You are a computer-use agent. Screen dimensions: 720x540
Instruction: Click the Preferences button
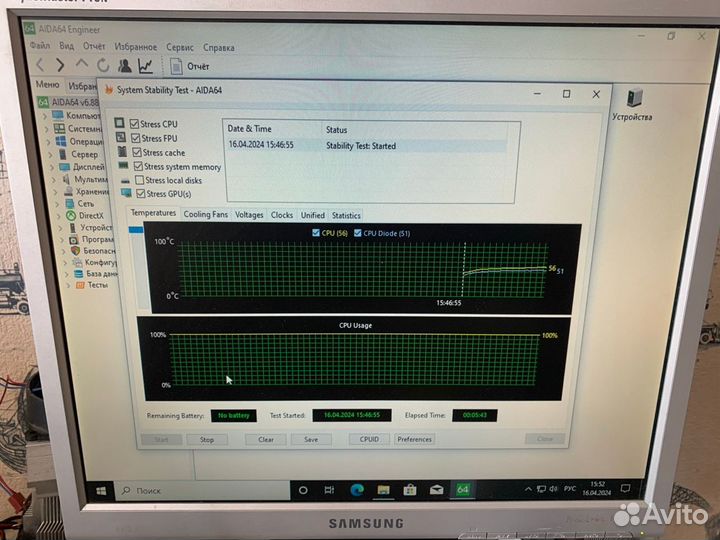pyautogui.click(x=414, y=439)
